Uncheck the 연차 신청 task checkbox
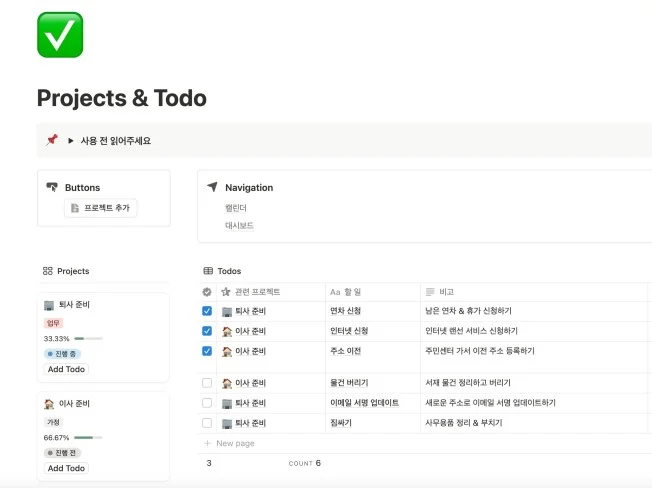This screenshot has width=652, height=488. pos(207,311)
